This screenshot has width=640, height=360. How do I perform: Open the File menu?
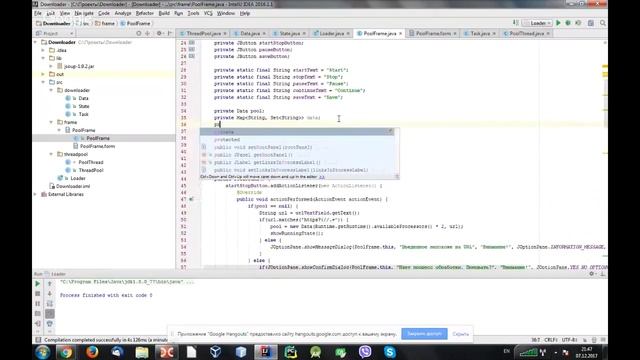tap(38, 13)
